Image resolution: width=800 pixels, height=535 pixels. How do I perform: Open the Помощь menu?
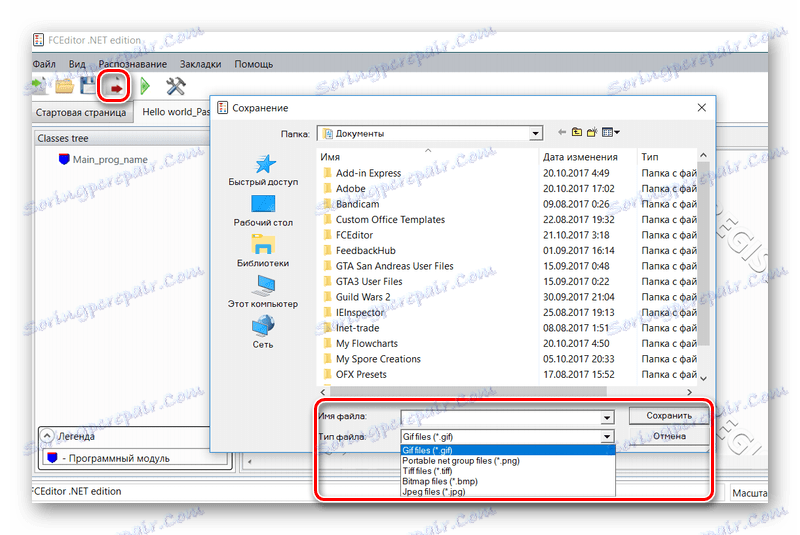tap(254, 64)
